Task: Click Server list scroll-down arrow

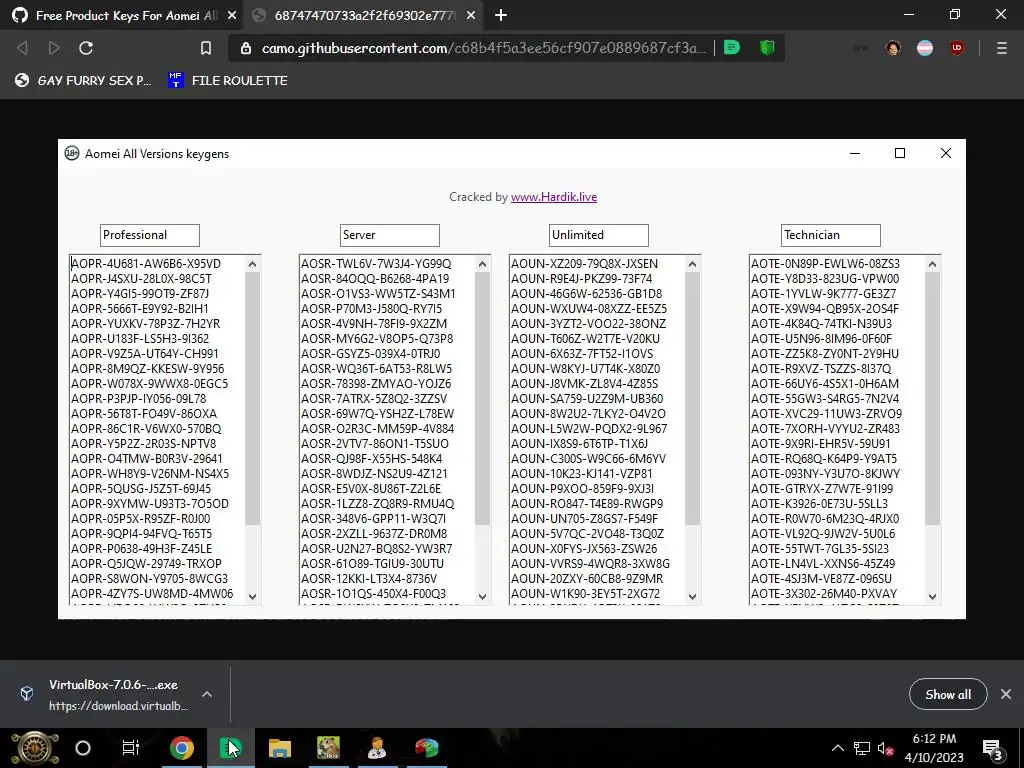Action: [483, 596]
